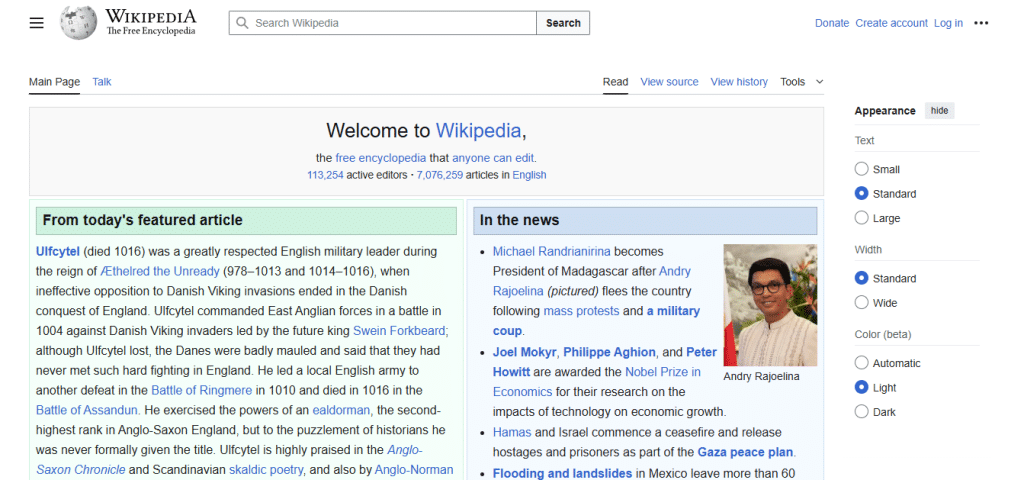Select Small text size
This screenshot has width=1024, height=480.
click(861, 169)
